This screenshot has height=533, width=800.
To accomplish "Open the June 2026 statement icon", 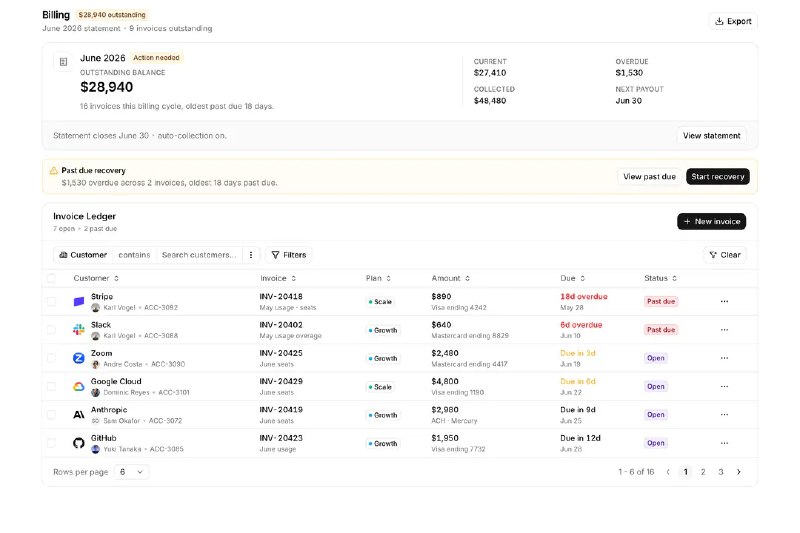I will [x=63, y=62].
